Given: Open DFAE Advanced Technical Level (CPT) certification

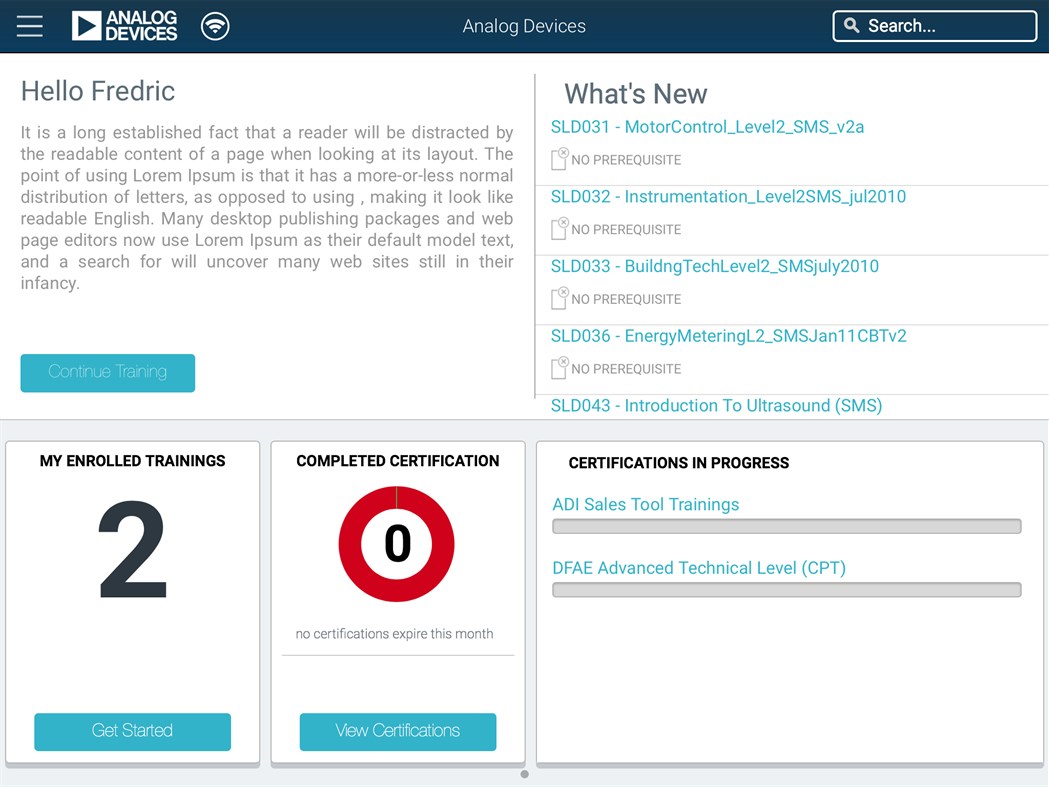Looking at the screenshot, I should (699, 567).
